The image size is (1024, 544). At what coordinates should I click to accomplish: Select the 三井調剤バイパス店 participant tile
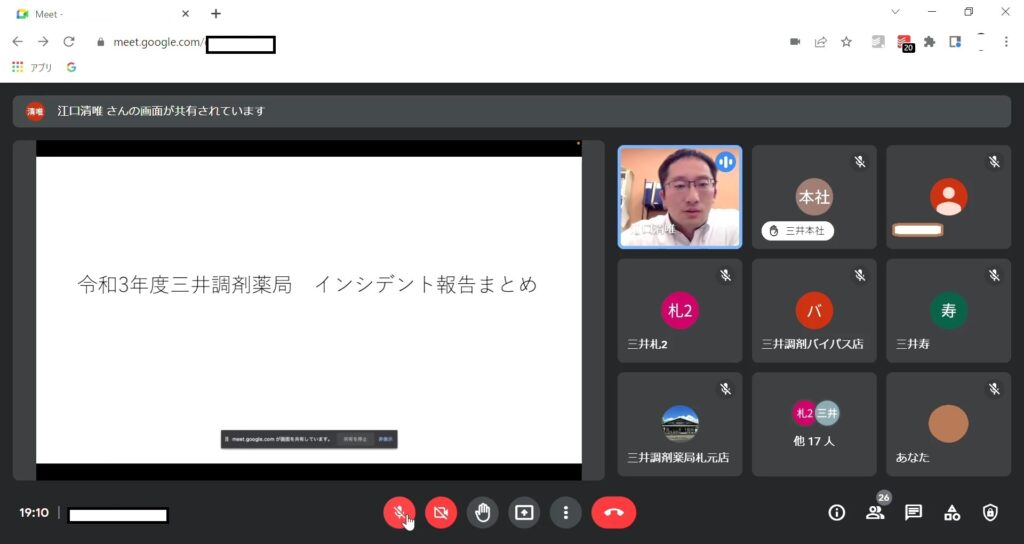tap(814, 310)
